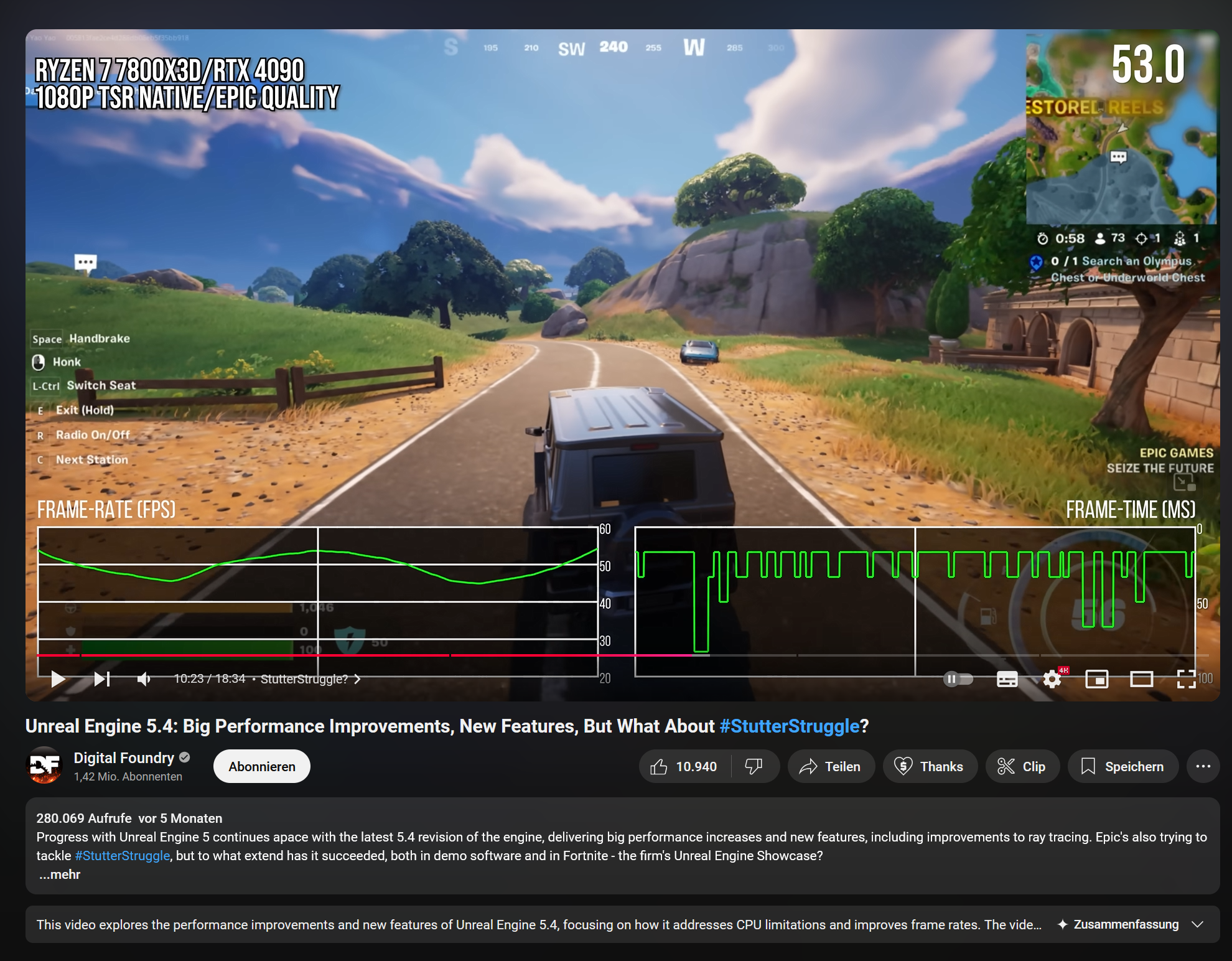Send Thanks to Digital Foundry

(x=930, y=766)
